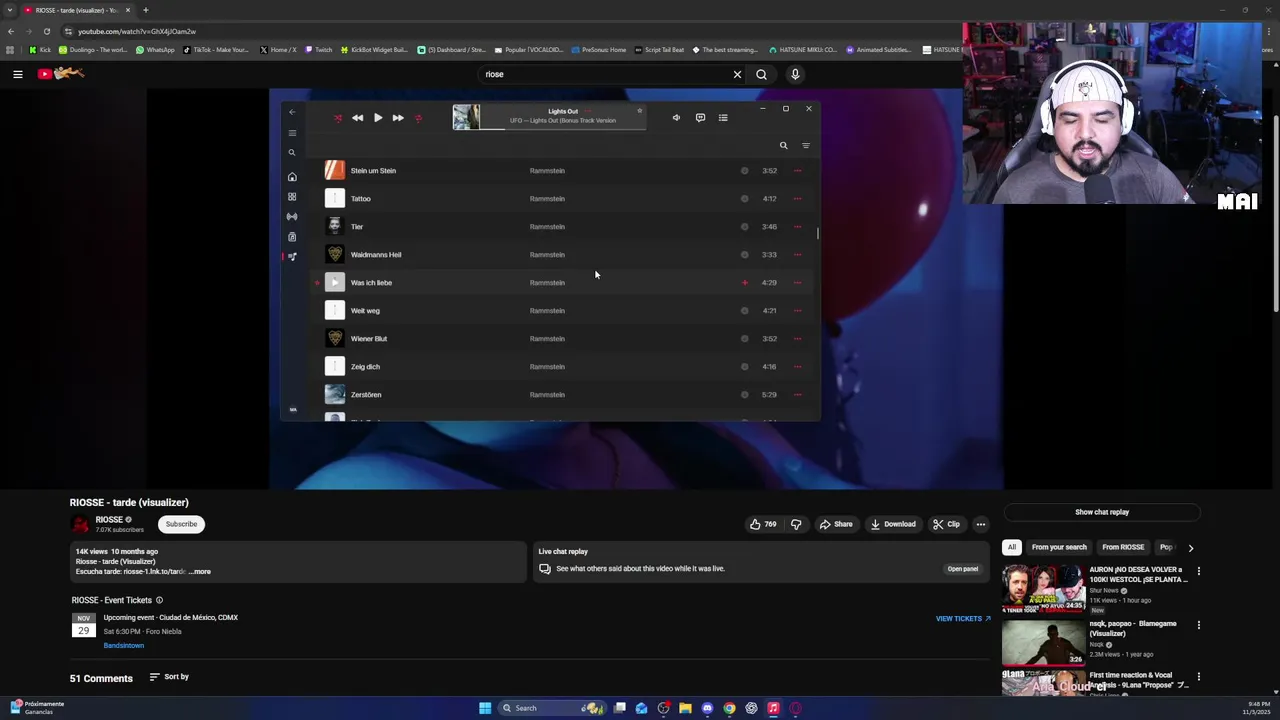
Task: Favorite the Lights Out track star
Action: click(639, 111)
